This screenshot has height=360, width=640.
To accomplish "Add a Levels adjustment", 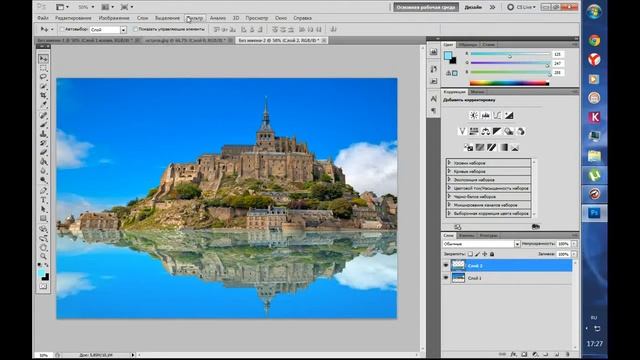I will (485, 116).
